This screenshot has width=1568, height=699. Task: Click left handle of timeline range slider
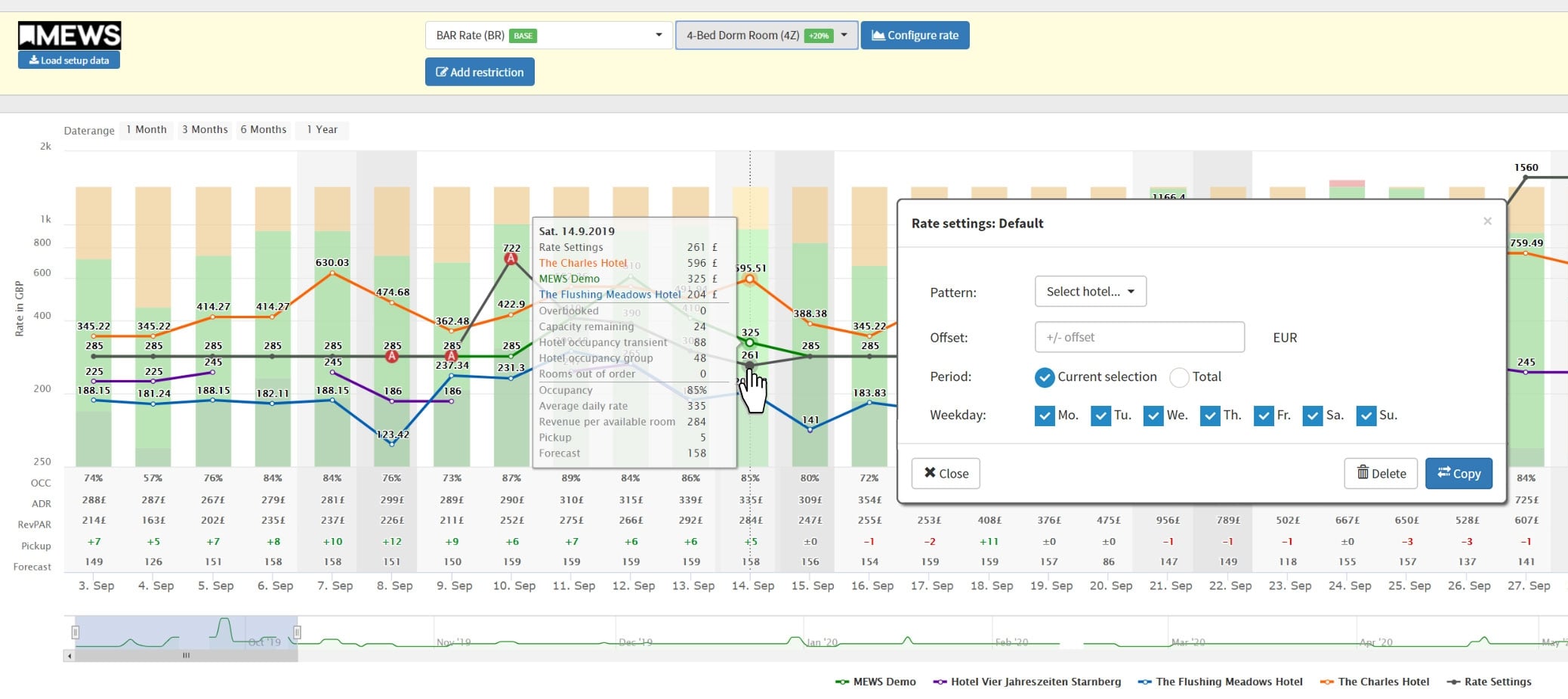[76, 632]
